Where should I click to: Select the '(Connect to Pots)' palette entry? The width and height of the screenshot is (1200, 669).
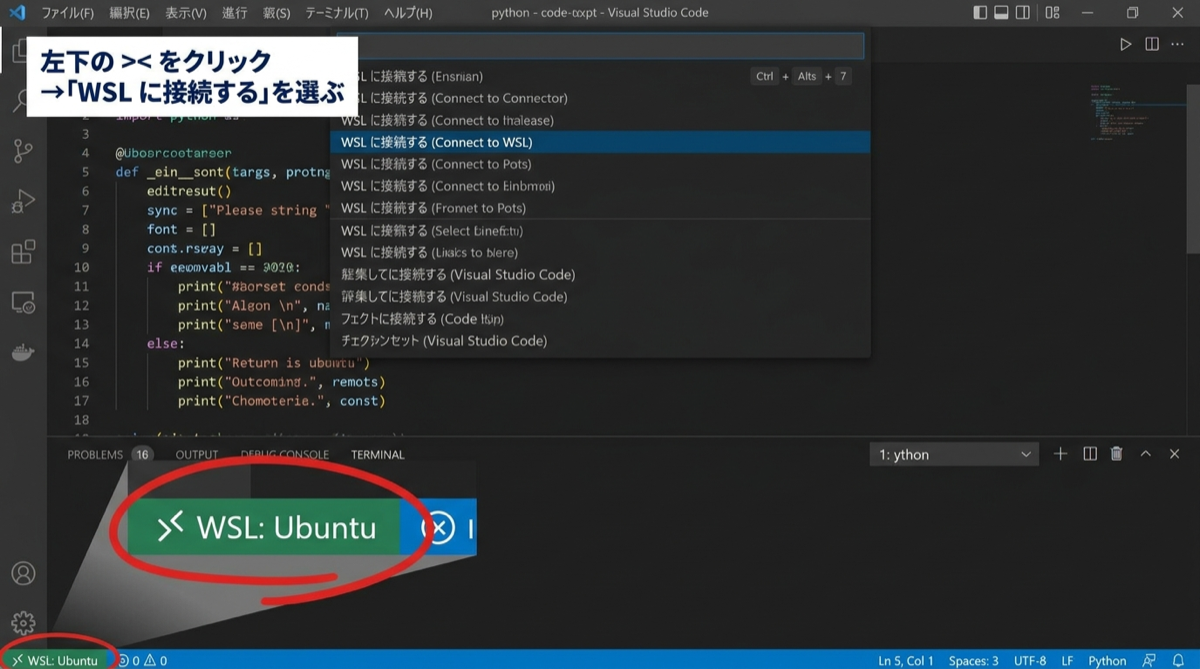click(x=600, y=164)
